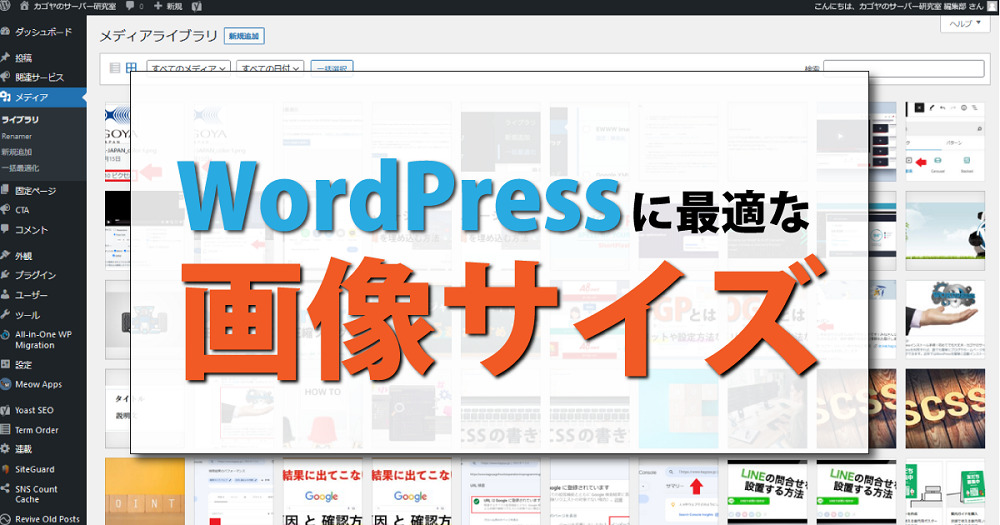Screen dimensions: 1000x525
Task: Click the plus 新規 icon in admin bar
Action: point(158,6)
